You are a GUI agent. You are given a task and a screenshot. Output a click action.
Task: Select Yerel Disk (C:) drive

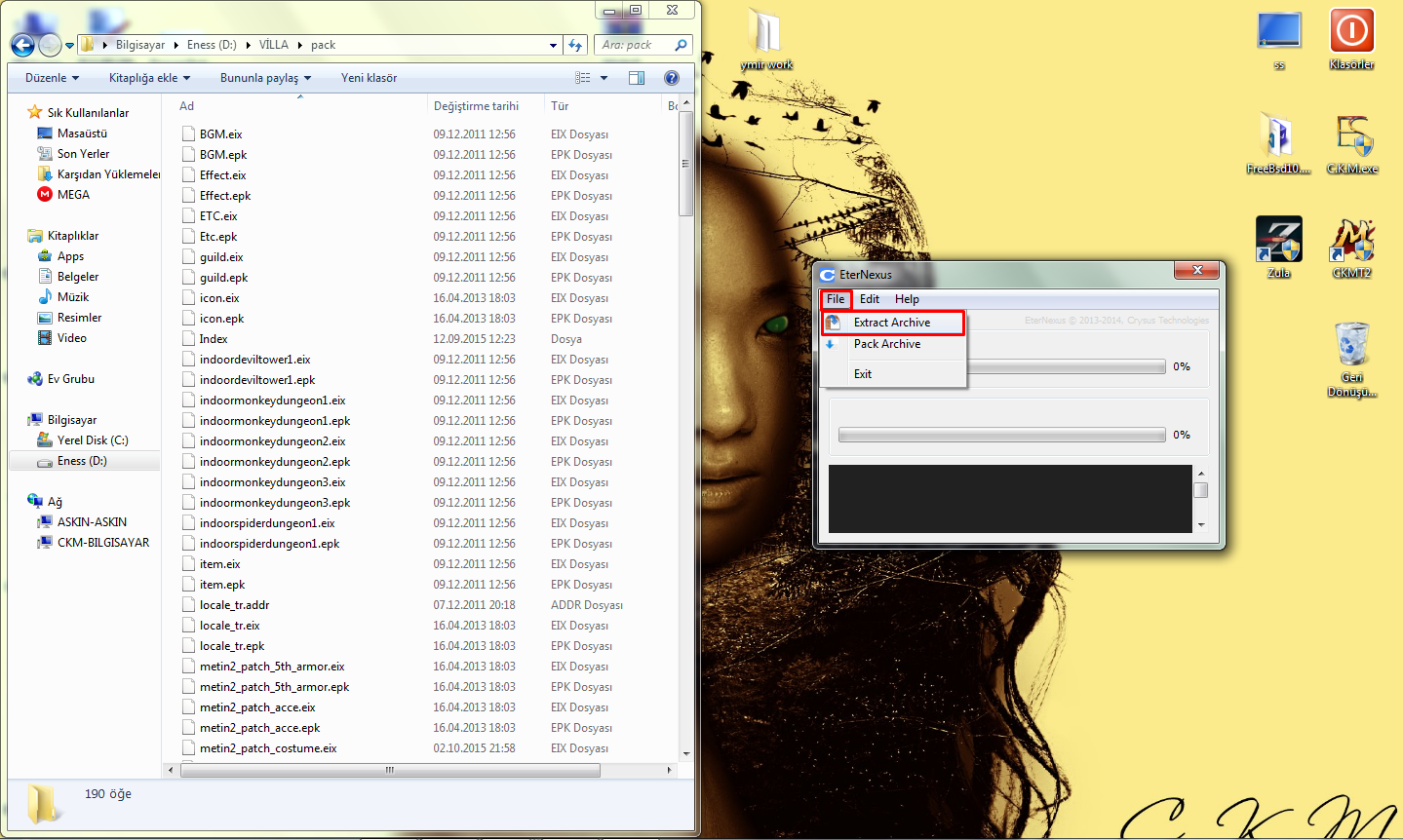pyautogui.click(x=83, y=440)
